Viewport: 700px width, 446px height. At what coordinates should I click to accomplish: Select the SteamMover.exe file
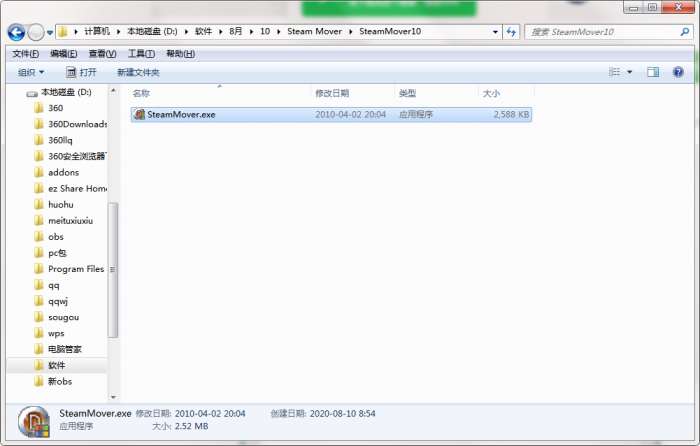[331, 114]
